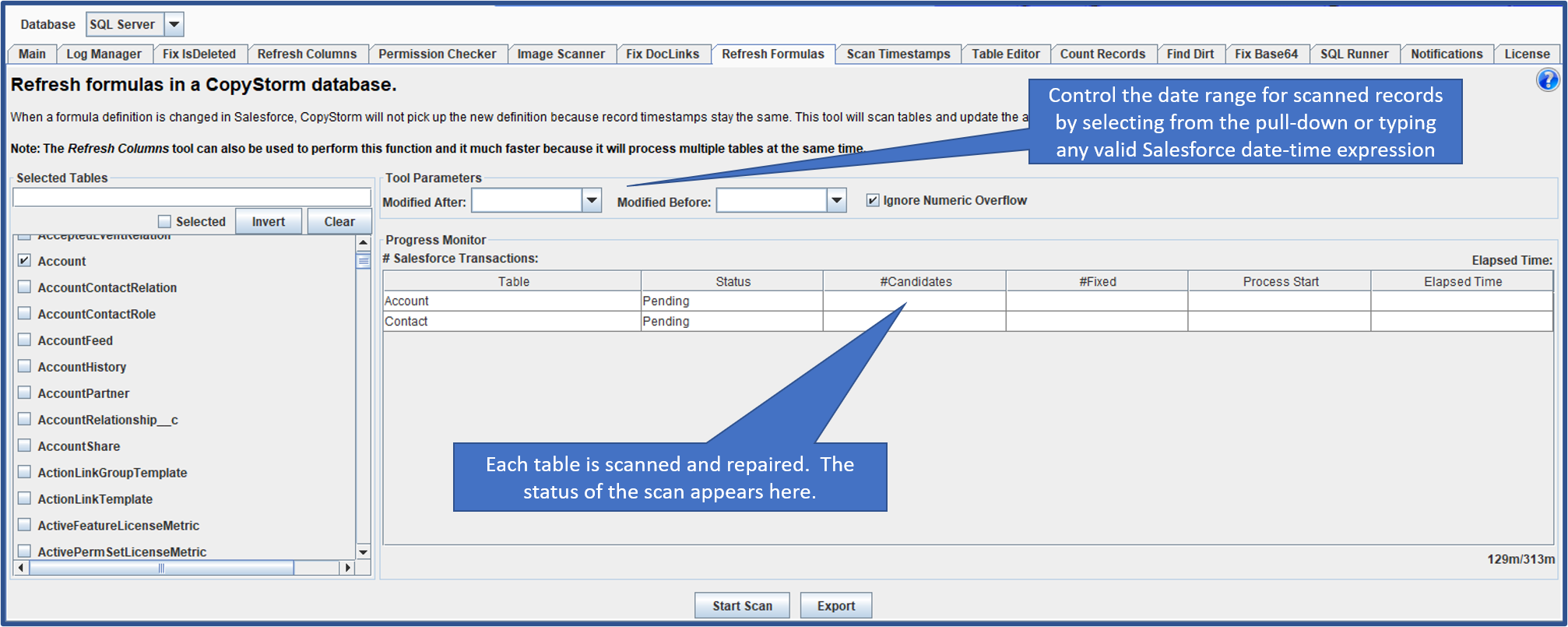Expand the Modified Before pull-down
The width and height of the screenshot is (1568, 627).
click(836, 201)
